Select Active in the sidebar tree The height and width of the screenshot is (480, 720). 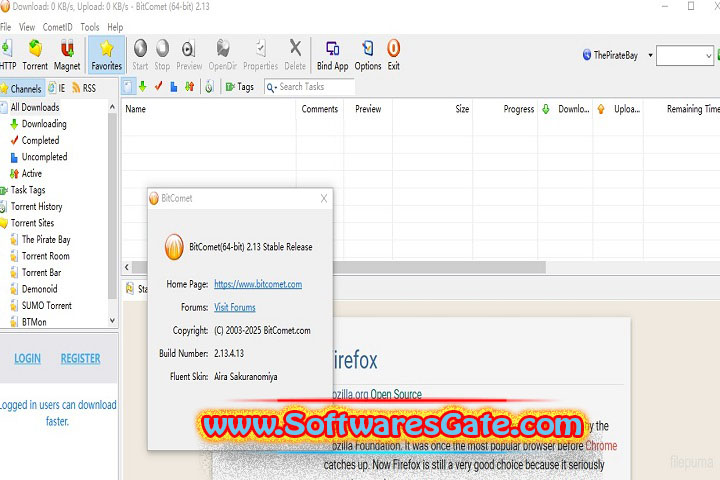tap(26, 173)
